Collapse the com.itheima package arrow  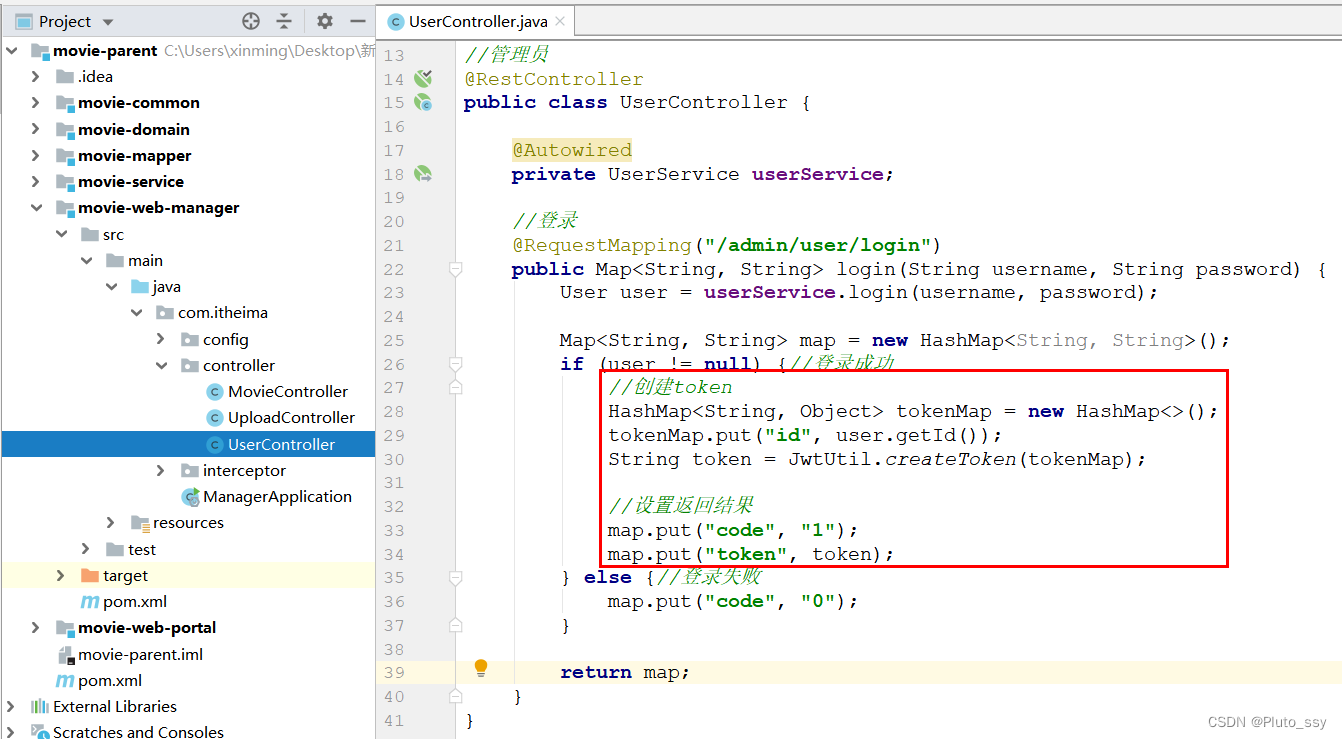click(x=136, y=312)
